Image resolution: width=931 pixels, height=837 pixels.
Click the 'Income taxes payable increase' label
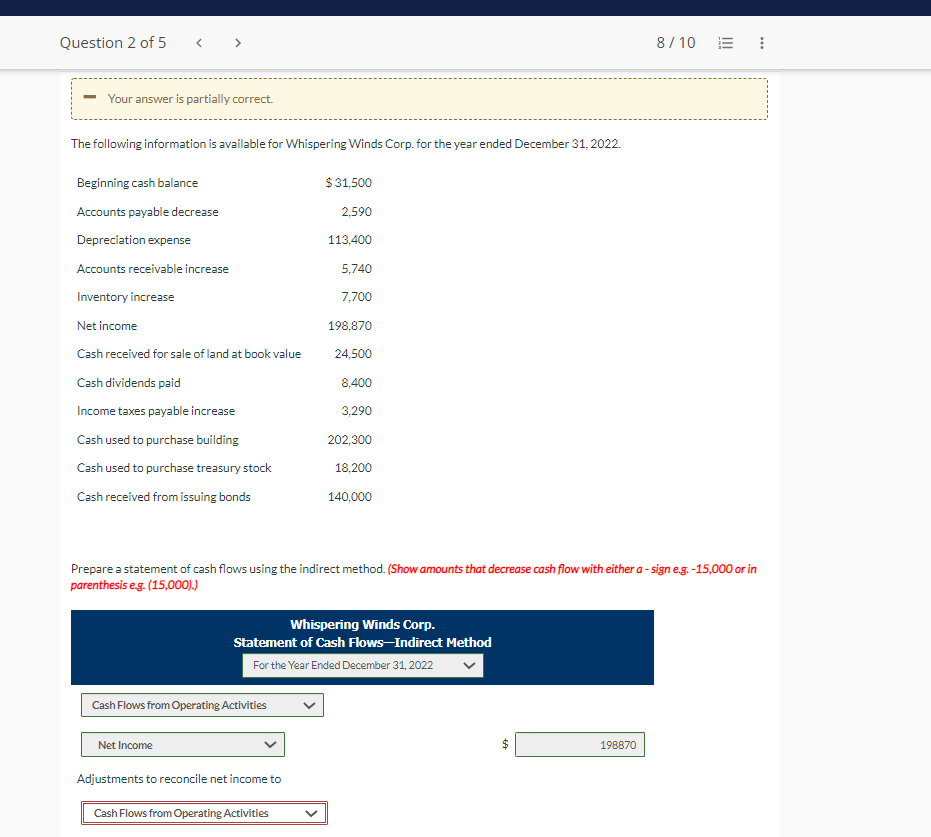point(156,411)
